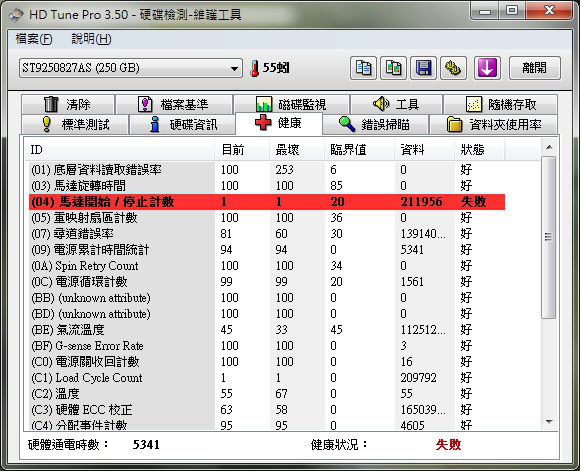Switch to the 檔案基準 tab

174,104
